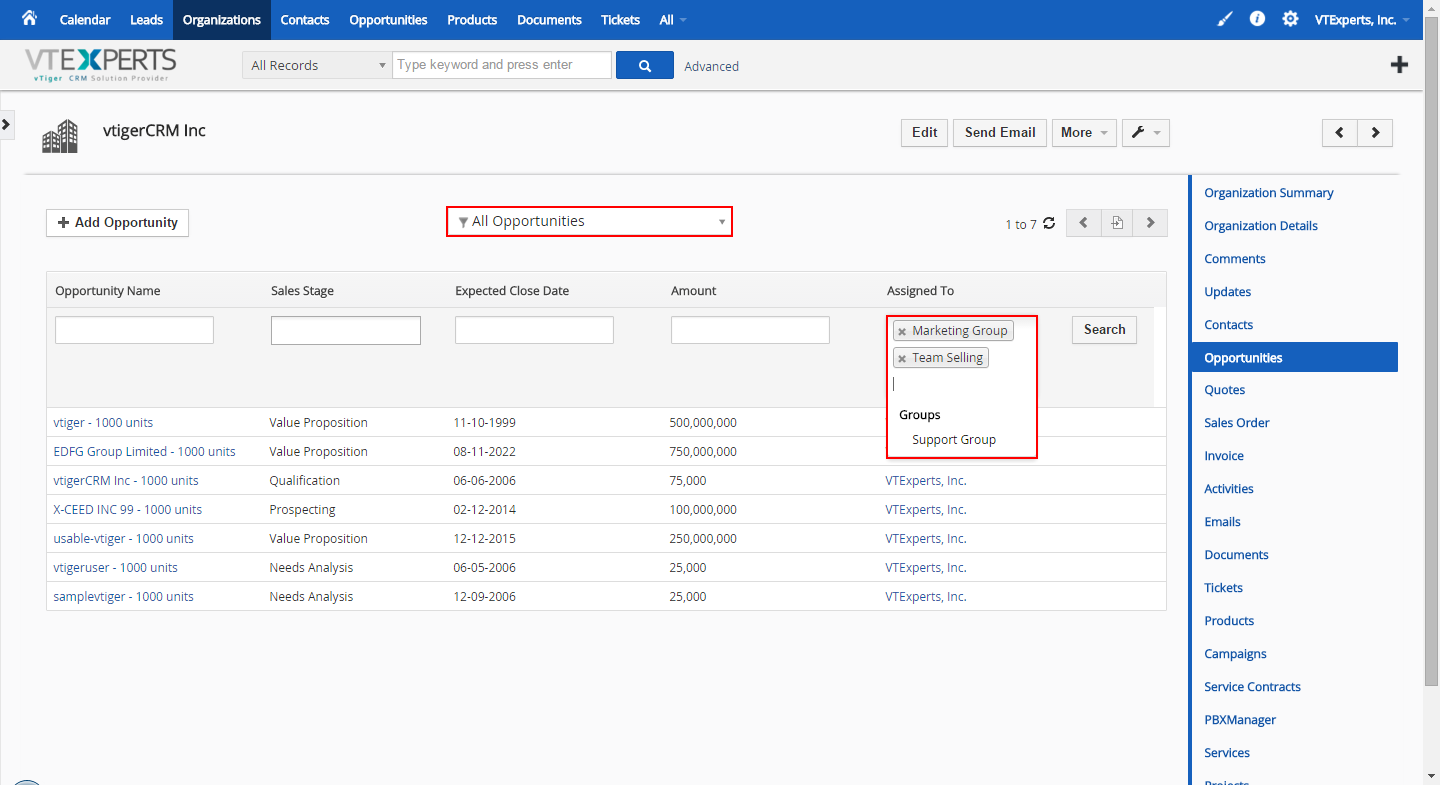
Task: Open the Organizations module
Action: point(222,20)
